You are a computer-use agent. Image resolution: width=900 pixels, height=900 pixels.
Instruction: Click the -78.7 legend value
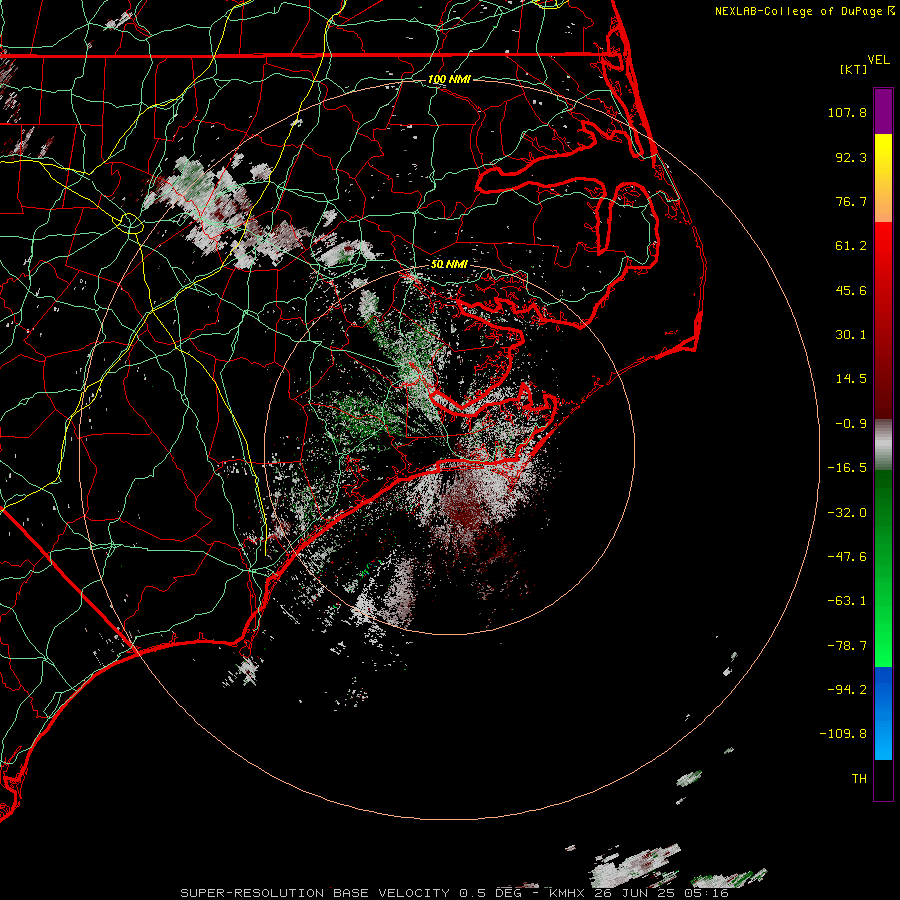click(847, 646)
